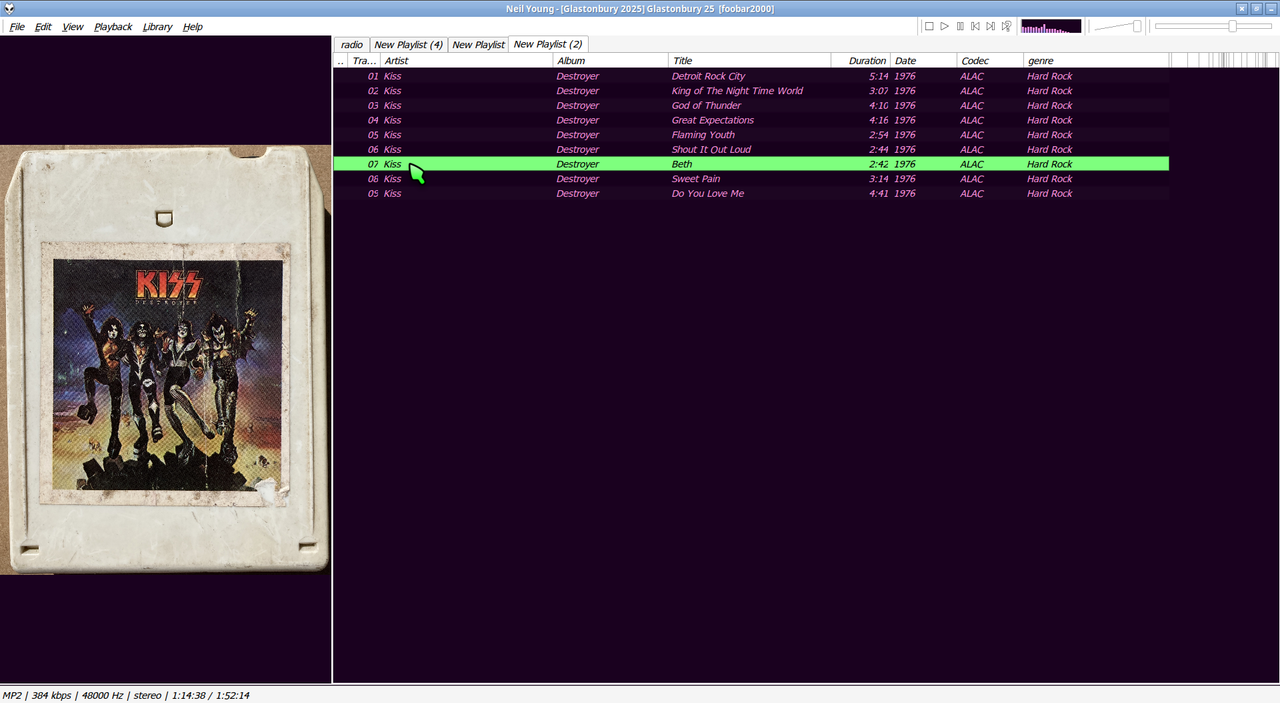Sort by the Artist column header

(x=466, y=61)
